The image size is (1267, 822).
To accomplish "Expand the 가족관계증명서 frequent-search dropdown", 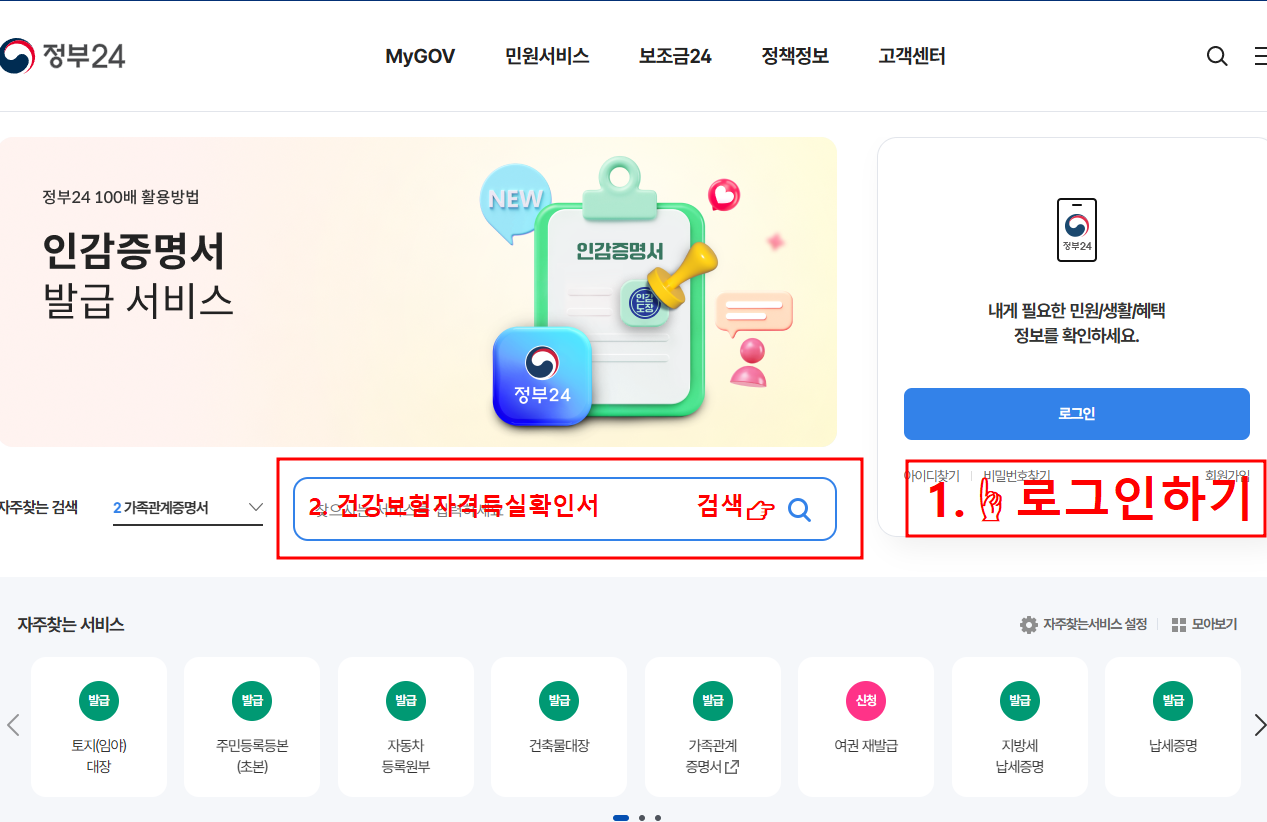I will point(188,508).
